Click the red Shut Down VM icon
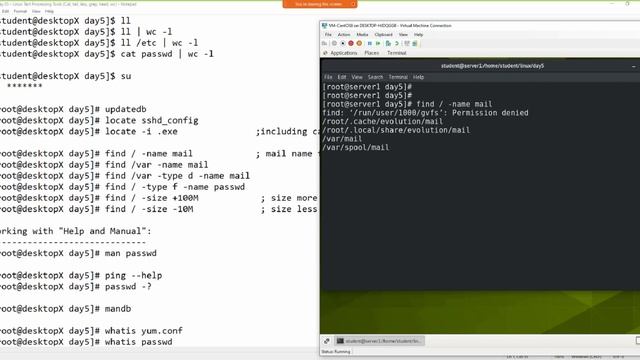 [x=351, y=43]
